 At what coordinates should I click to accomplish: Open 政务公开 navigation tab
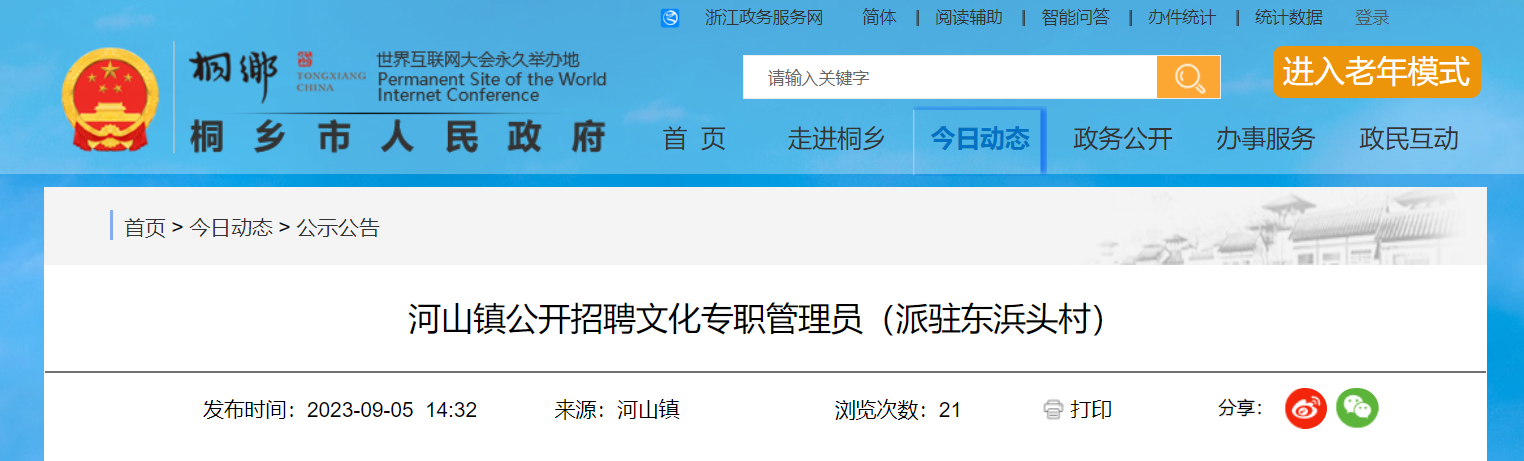(1123, 139)
